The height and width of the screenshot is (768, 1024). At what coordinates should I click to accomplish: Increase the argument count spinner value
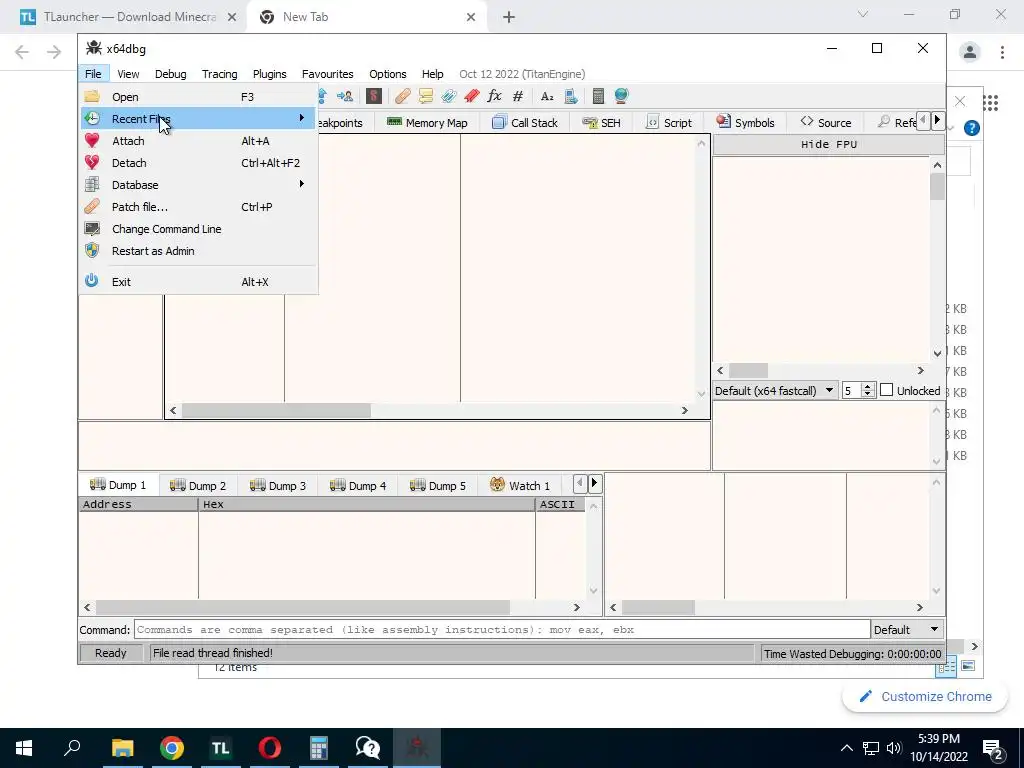pos(867,387)
